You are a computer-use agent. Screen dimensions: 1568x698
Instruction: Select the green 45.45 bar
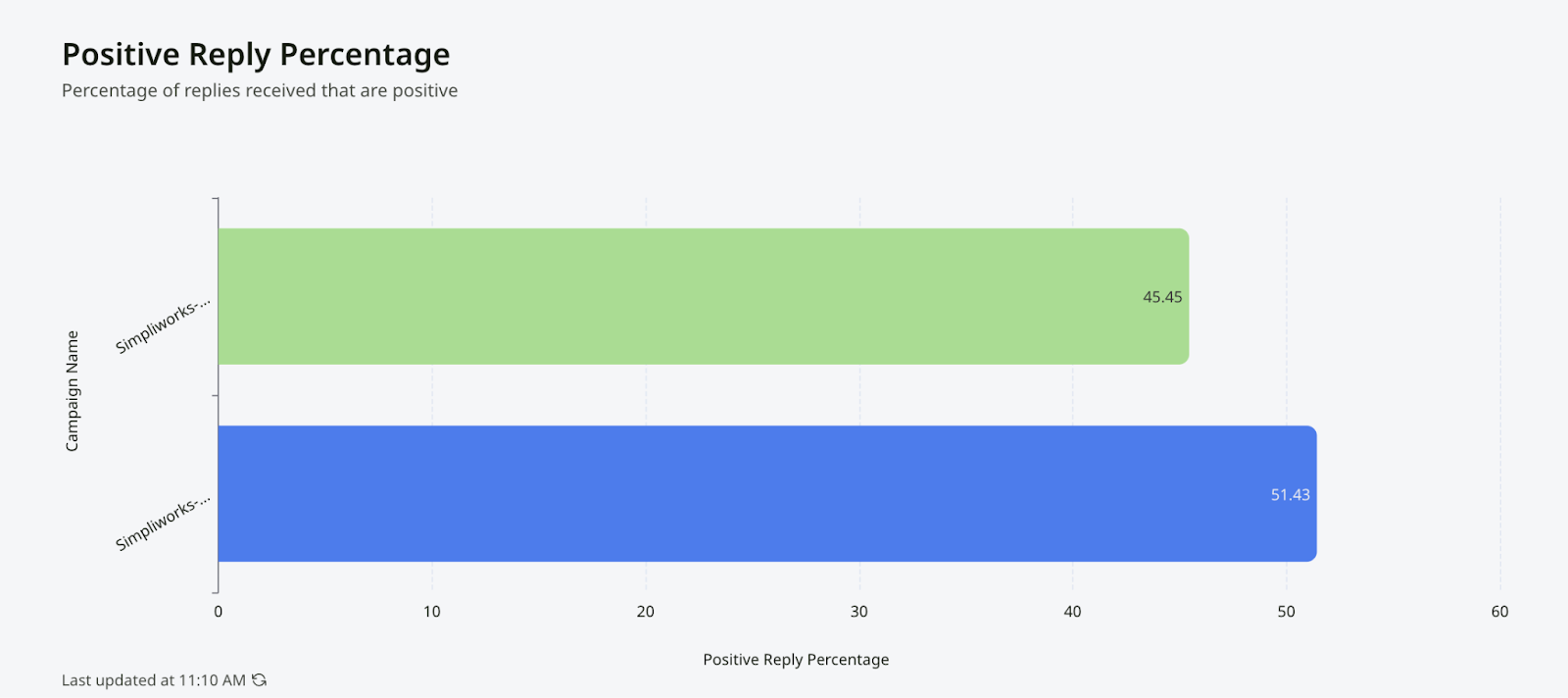coord(703,296)
